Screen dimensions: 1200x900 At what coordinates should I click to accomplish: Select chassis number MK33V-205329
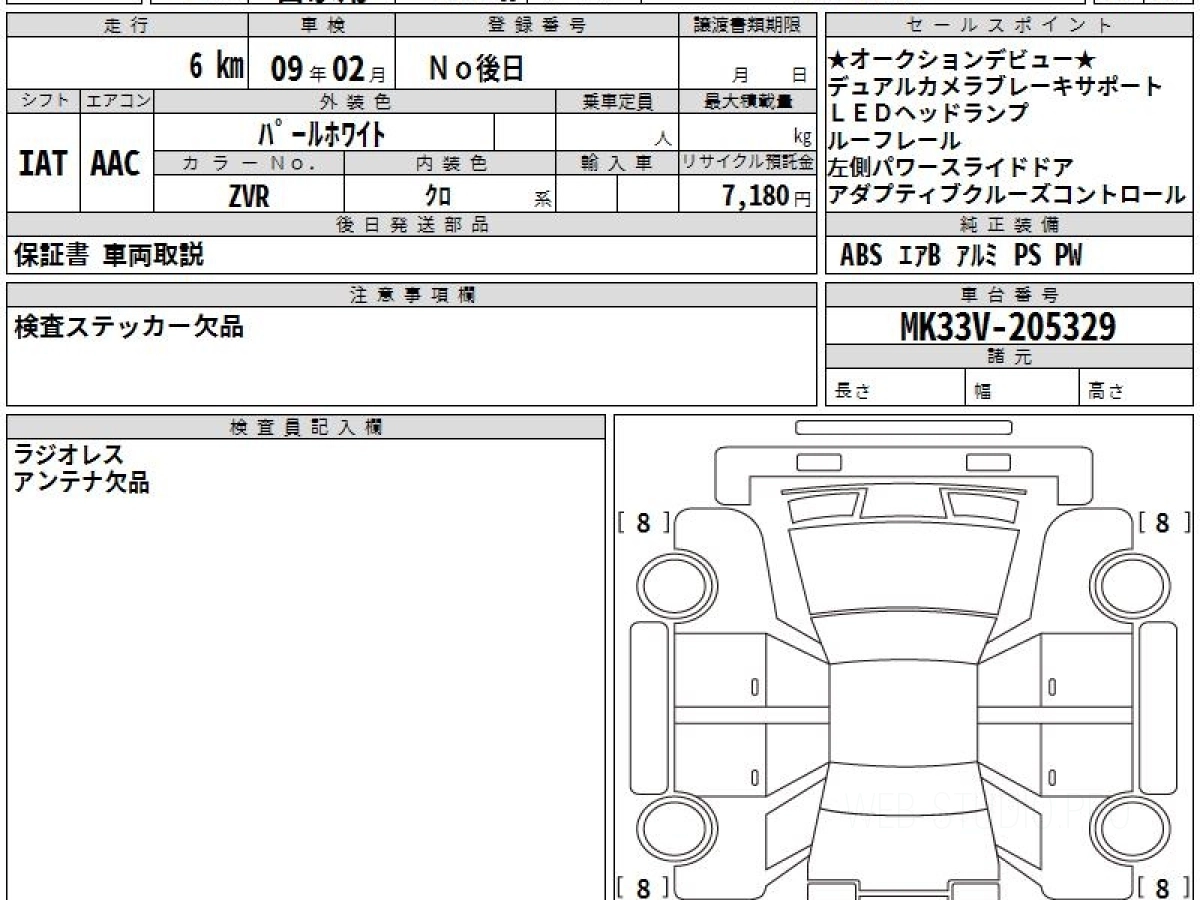1008,327
